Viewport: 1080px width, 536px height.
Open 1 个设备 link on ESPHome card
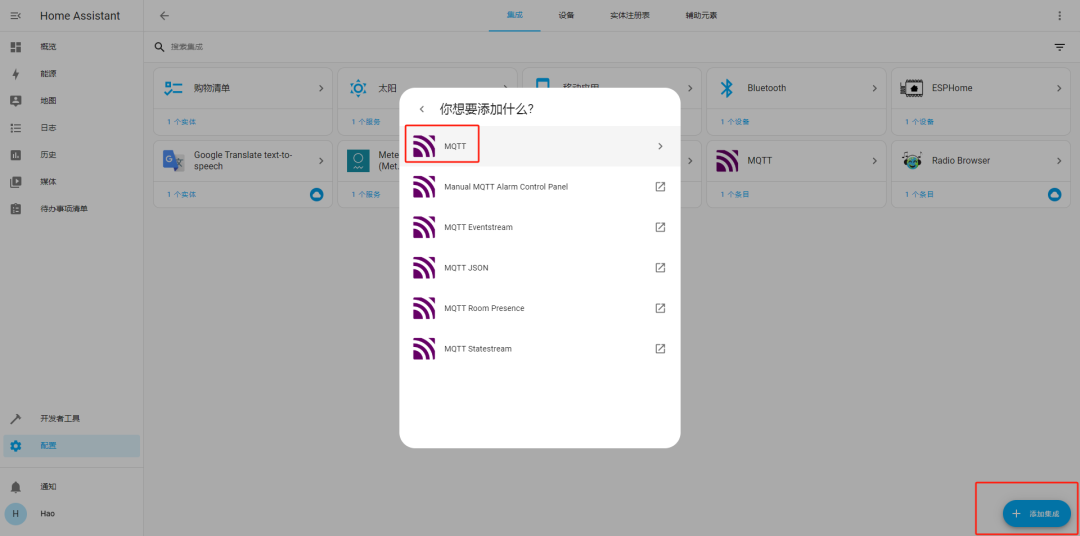920,122
